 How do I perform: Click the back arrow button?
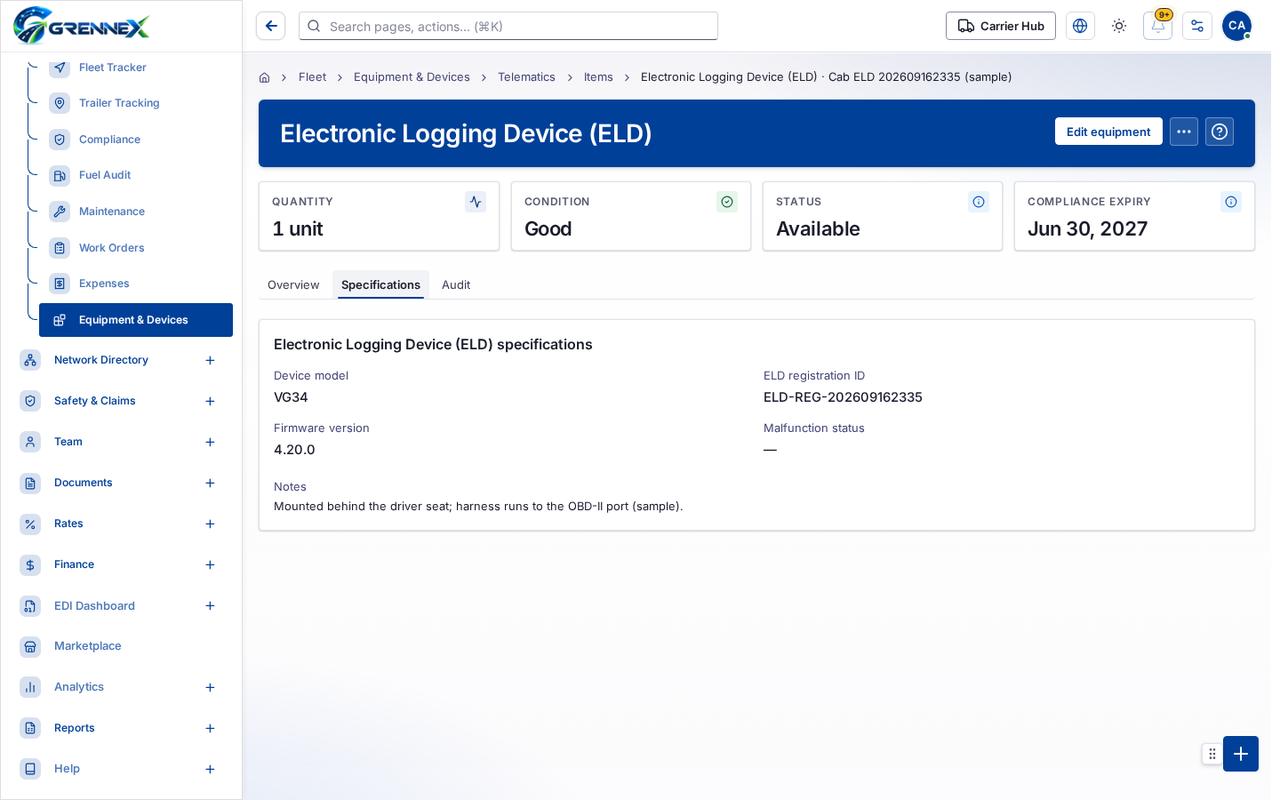[x=271, y=26]
